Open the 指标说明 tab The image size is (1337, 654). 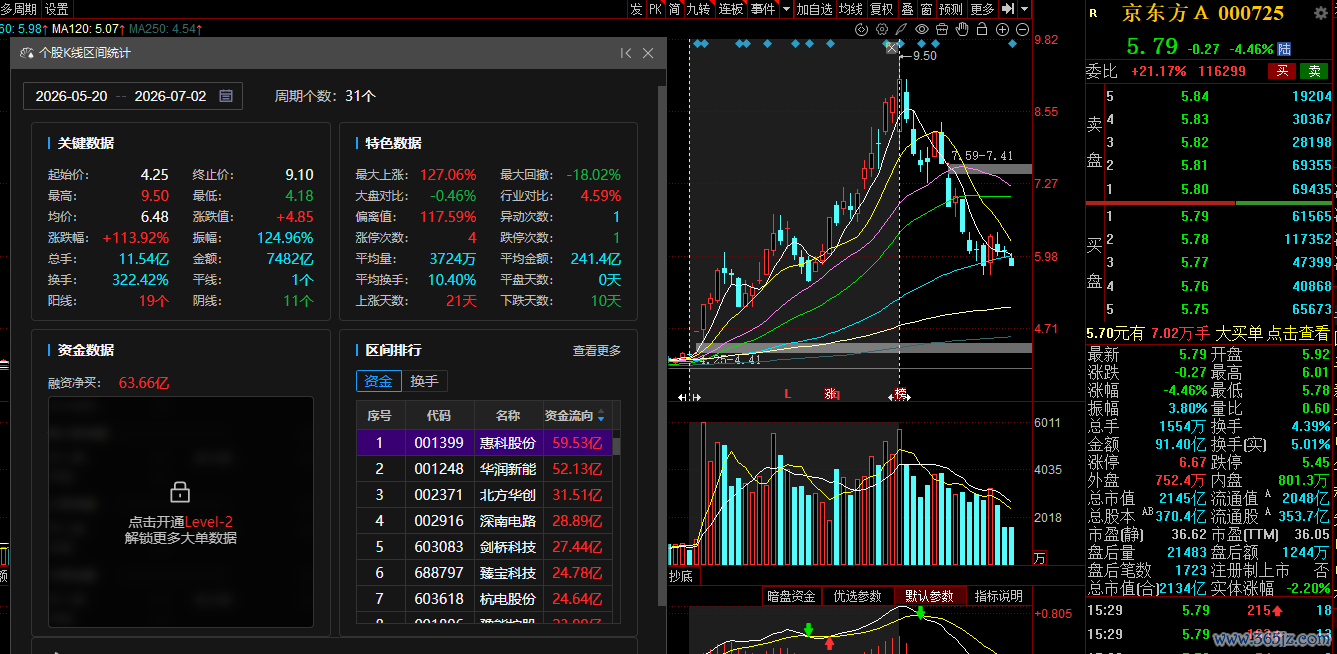(x=998, y=596)
